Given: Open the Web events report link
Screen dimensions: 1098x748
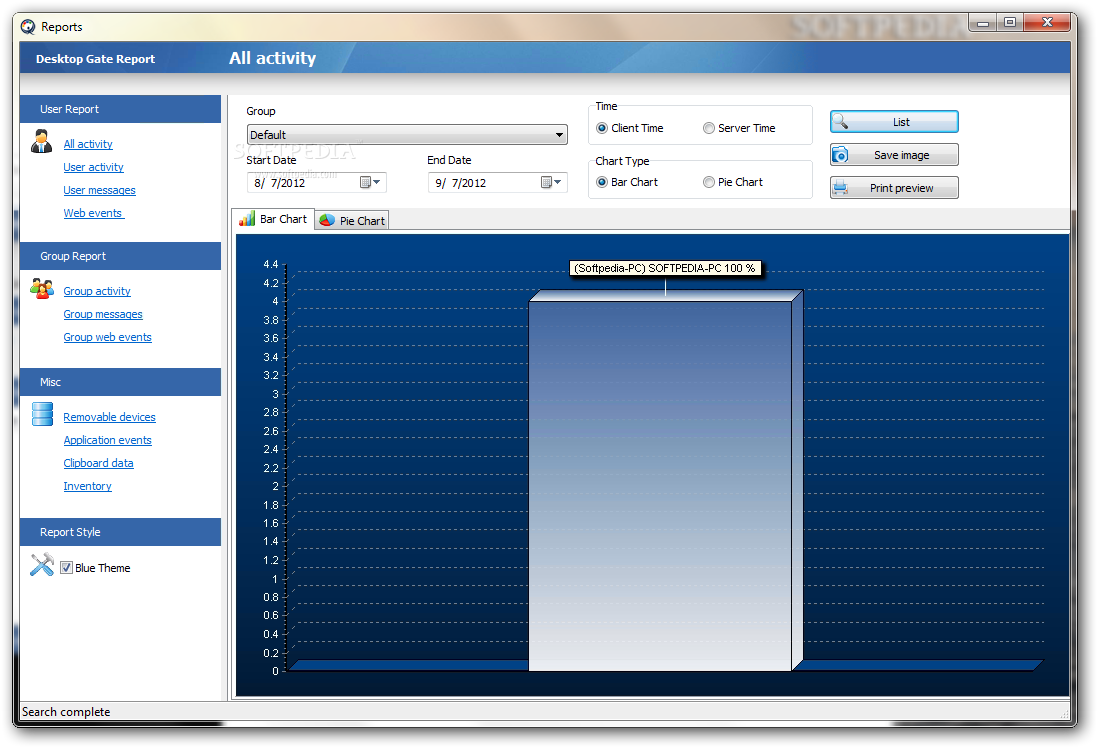Looking at the screenshot, I should point(94,213).
